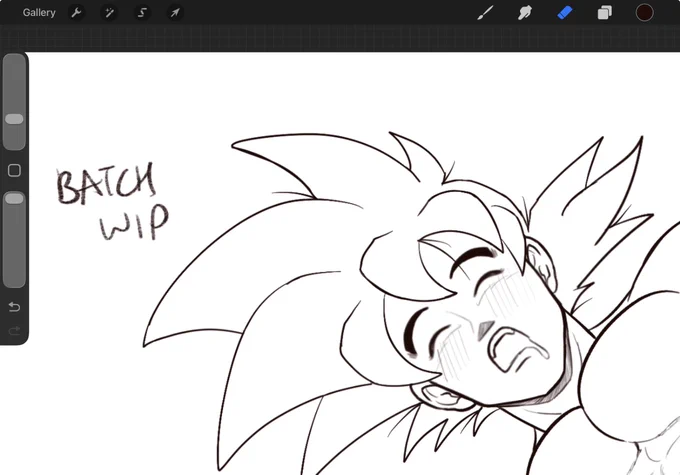The height and width of the screenshot is (475, 680).
Task: Activate the Selection tool
Action: click(142, 13)
